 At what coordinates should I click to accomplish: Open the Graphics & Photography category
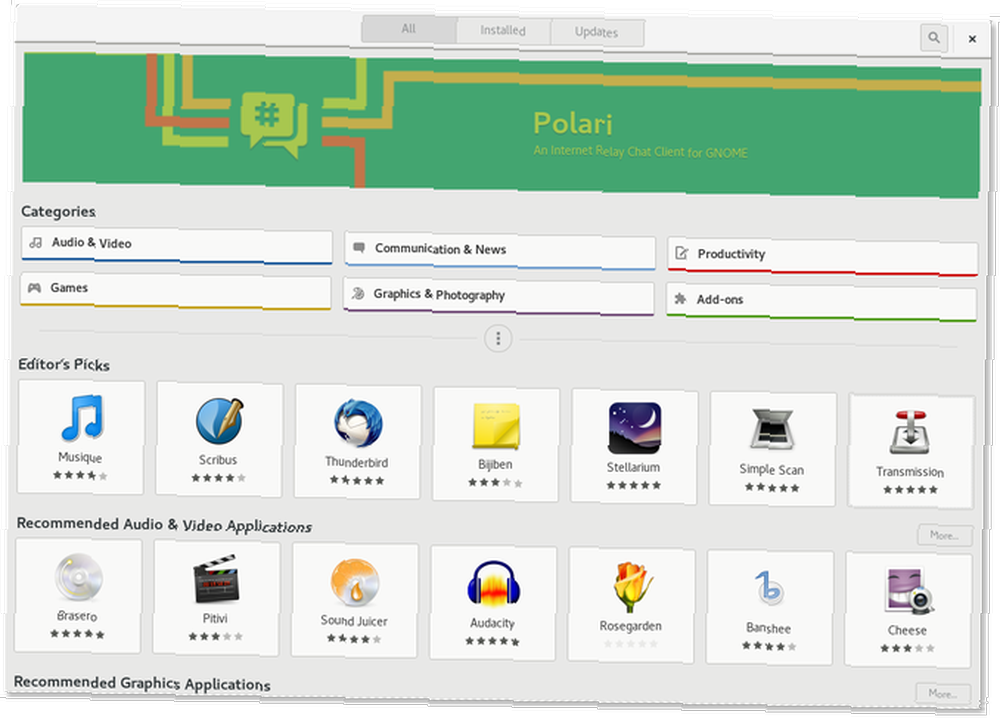499,296
